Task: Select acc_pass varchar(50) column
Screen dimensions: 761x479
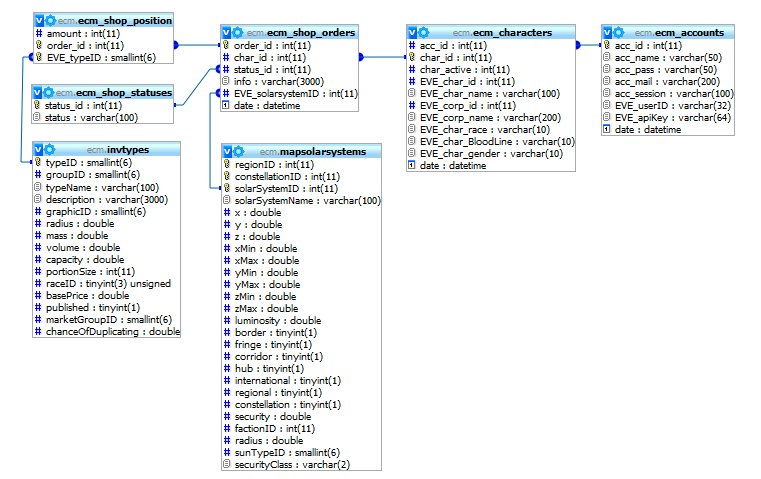Action: pos(668,69)
